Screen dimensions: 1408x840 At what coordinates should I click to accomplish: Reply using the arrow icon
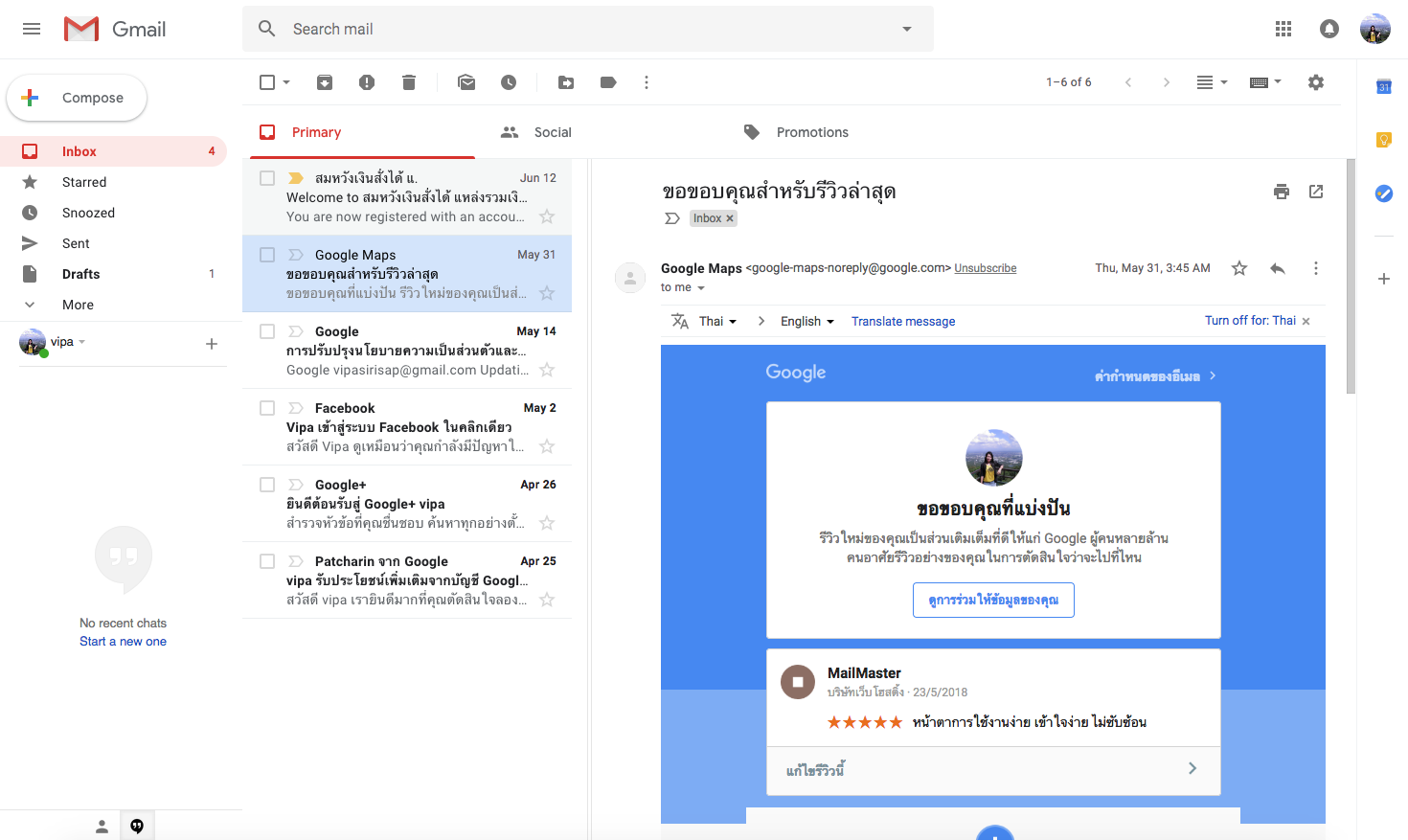click(1277, 268)
